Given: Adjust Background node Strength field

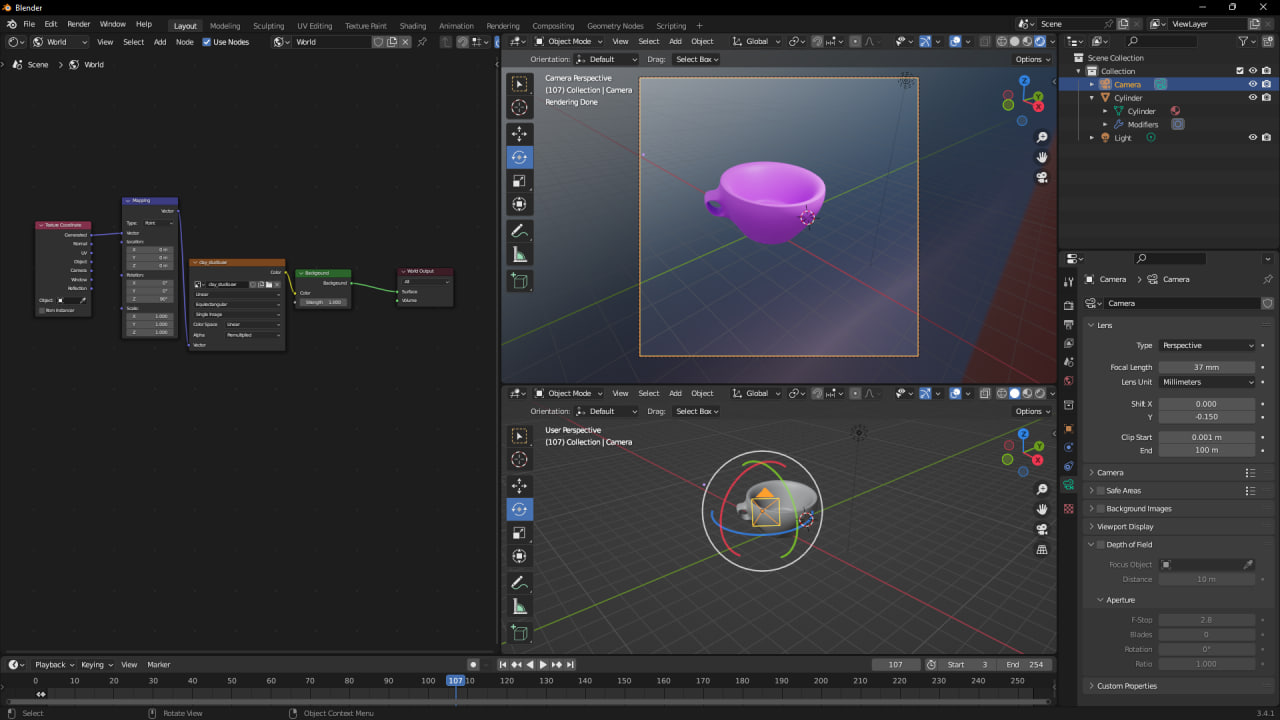Looking at the screenshot, I should (324, 301).
